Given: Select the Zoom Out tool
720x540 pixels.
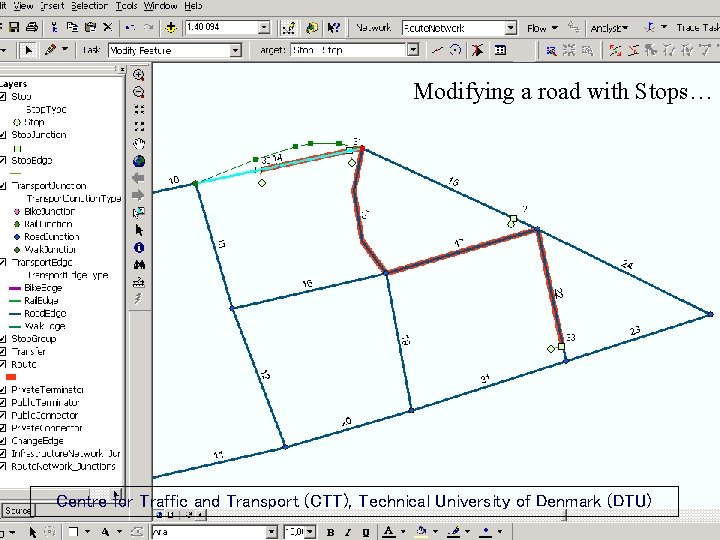Looking at the screenshot, I should pyautogui.click(x=139, y=92).
